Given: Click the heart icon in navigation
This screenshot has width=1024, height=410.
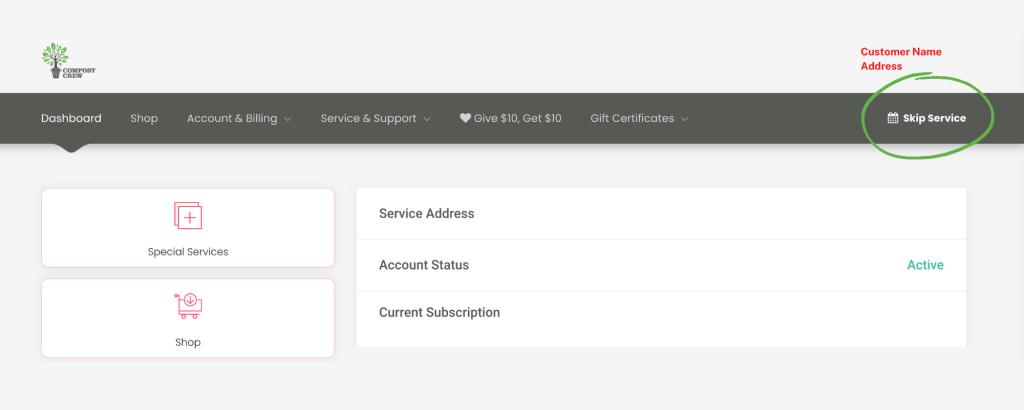Looking at the screenshot, I should click(x=465, y=118).
